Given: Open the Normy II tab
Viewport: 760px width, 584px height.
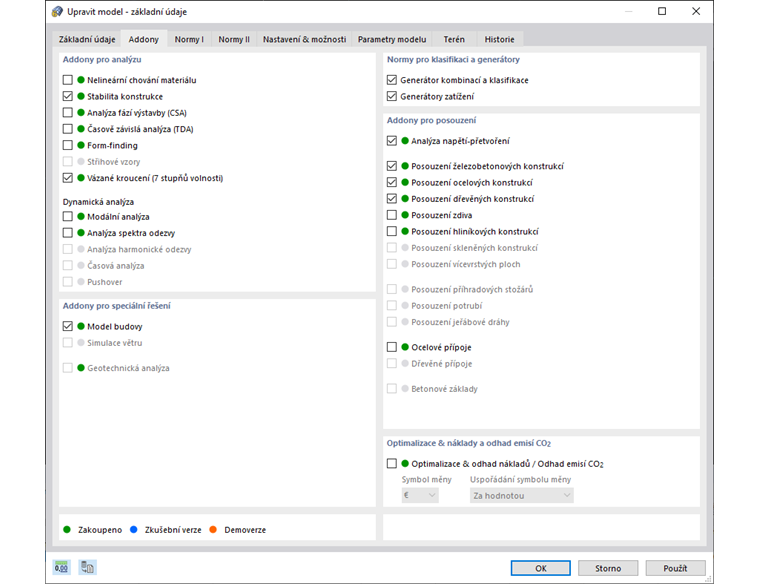Looking at the screenshot, I should [234, 39].
